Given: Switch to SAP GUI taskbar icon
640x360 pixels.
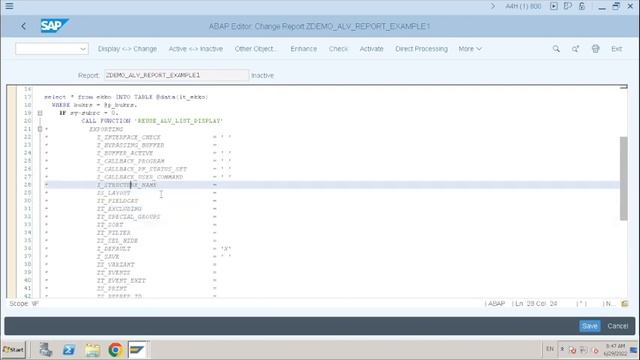Looking at the screenshot, I should pyautogui.click(x=137, y=350).
